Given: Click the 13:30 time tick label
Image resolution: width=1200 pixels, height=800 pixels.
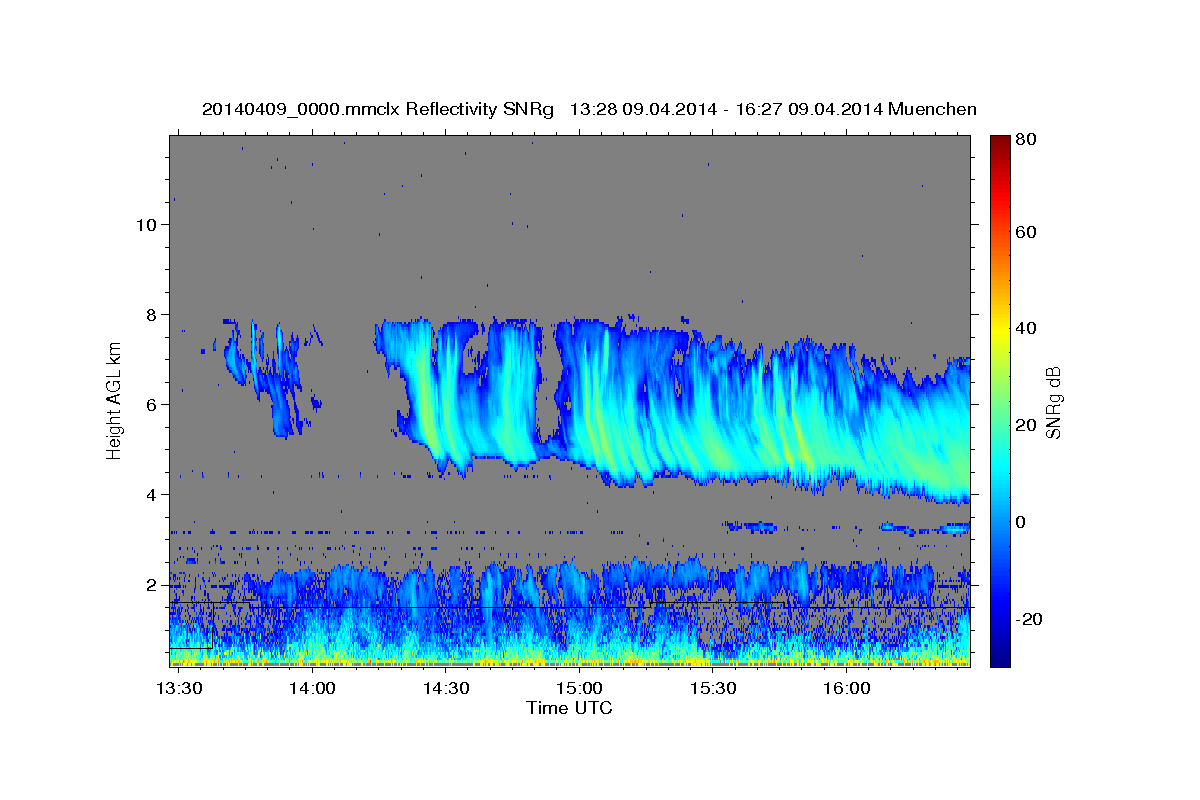Looking at the screenshot, I should [179, 689].
